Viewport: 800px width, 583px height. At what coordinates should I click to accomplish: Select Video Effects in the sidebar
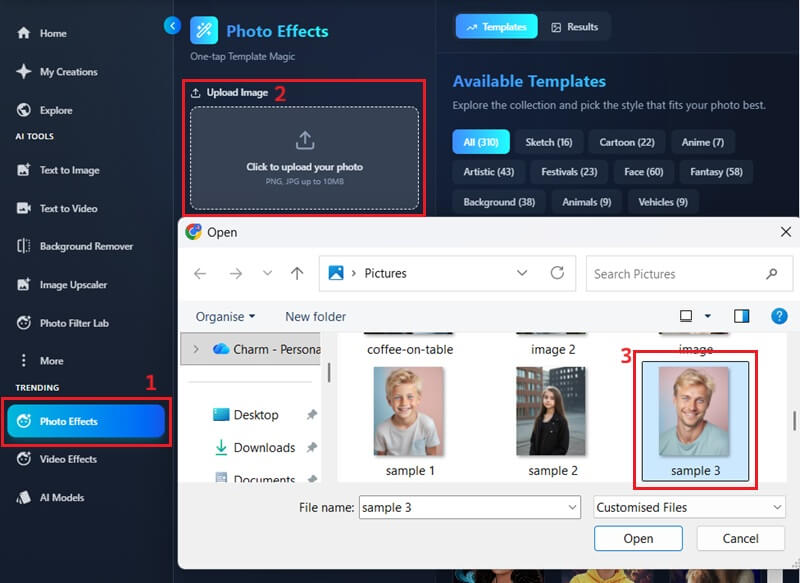68,460
